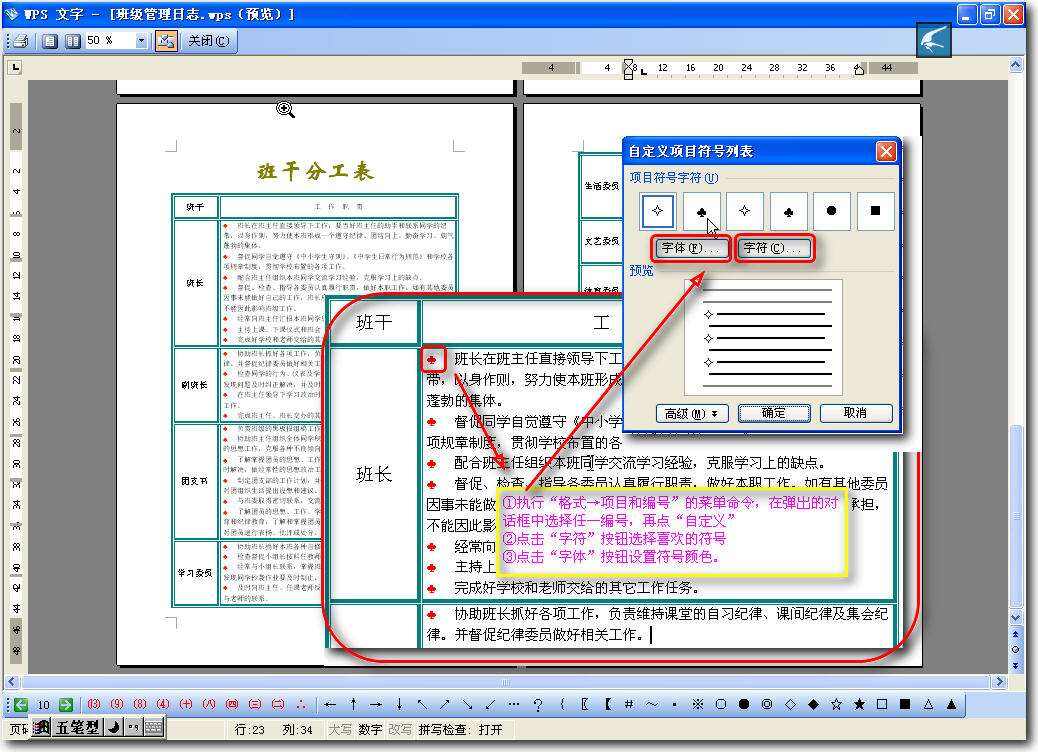Click 取消 to cancel the dialog
Viewport: 1038px width, 752px height.
point(856,413)
